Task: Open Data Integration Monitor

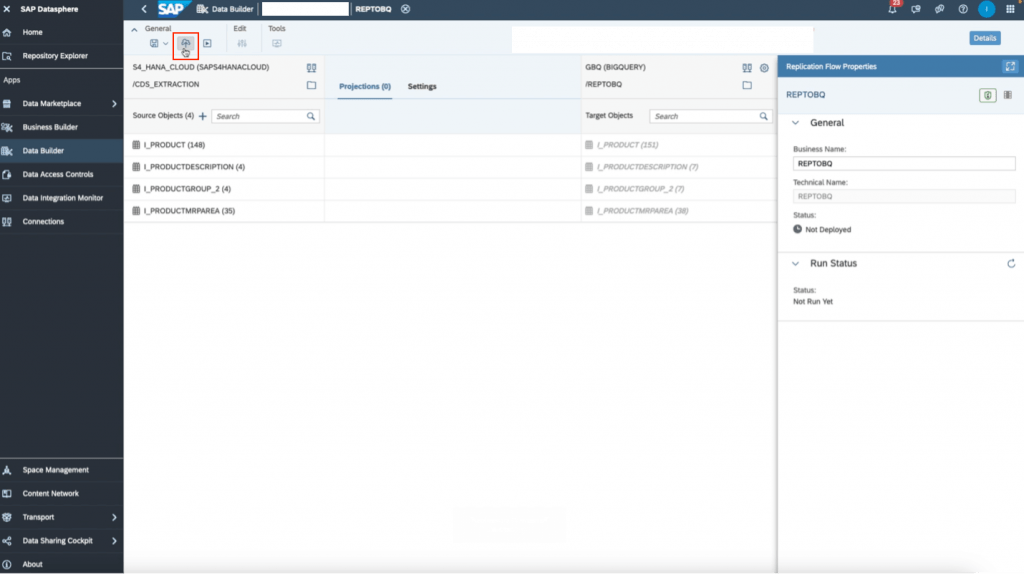Action: click(x=61, y=198)
